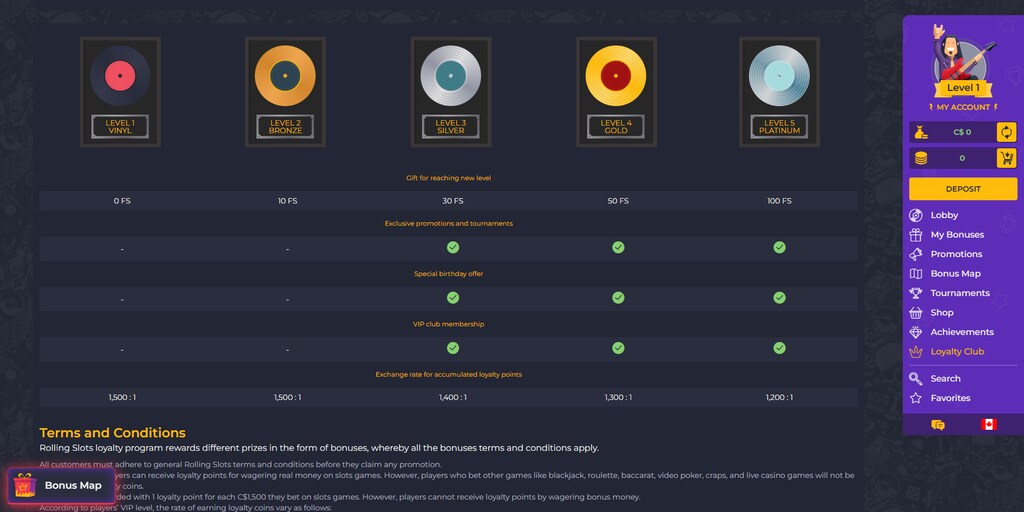Open Lobby from the sidebar

tap(943, 215)
